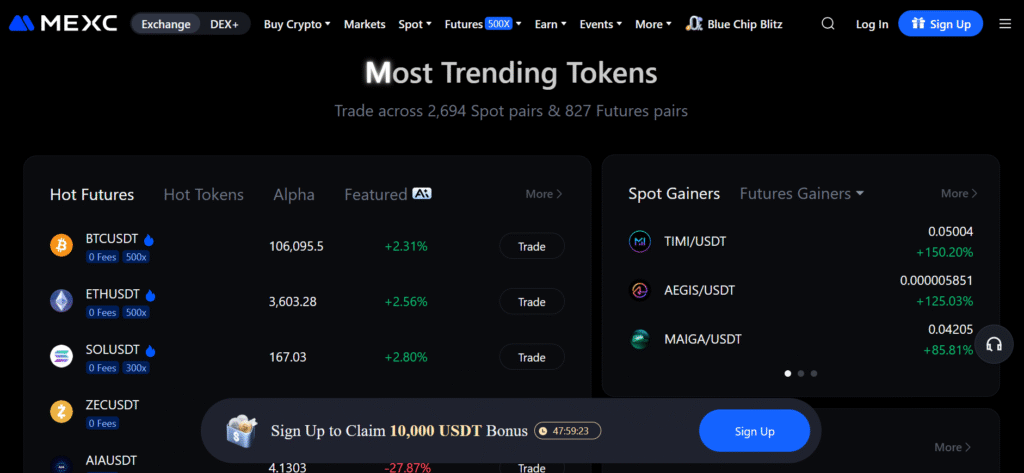Viewport: 1024px width, 473px height.
Task: Expand the Buy Crypto dropdown menu
Action: point(297,24)
